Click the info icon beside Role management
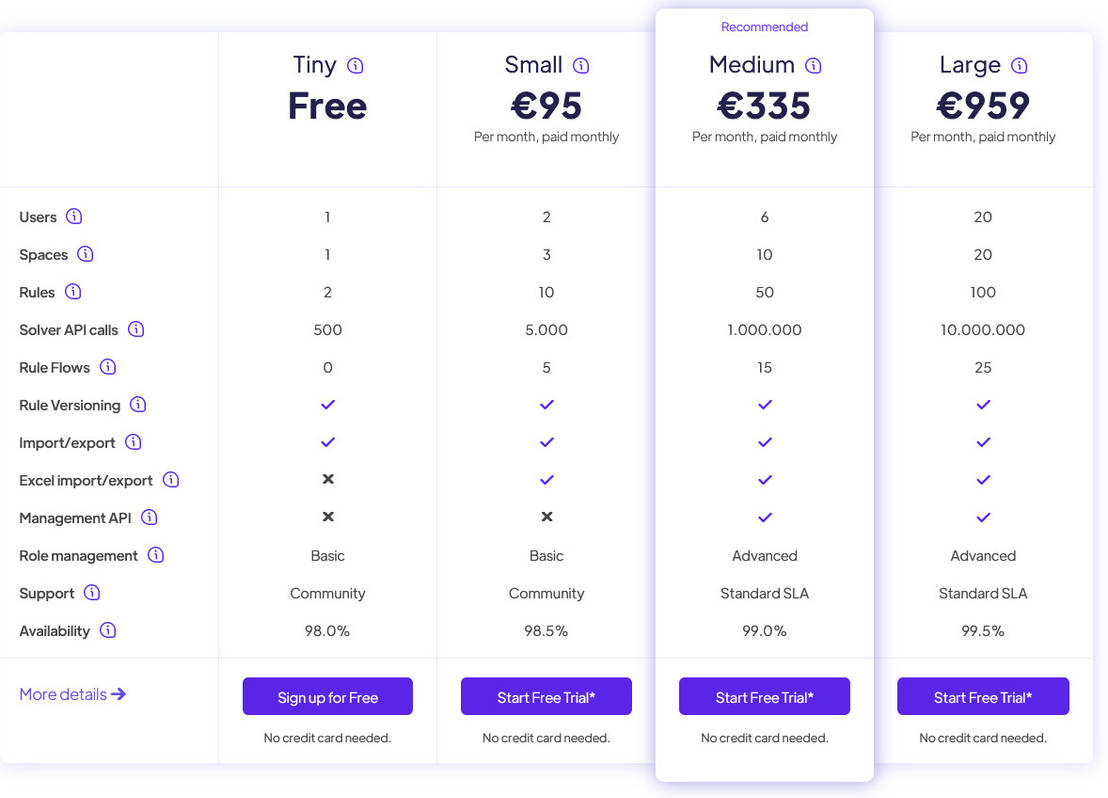Screen dimensions: 1108x798 coord(156,555)
